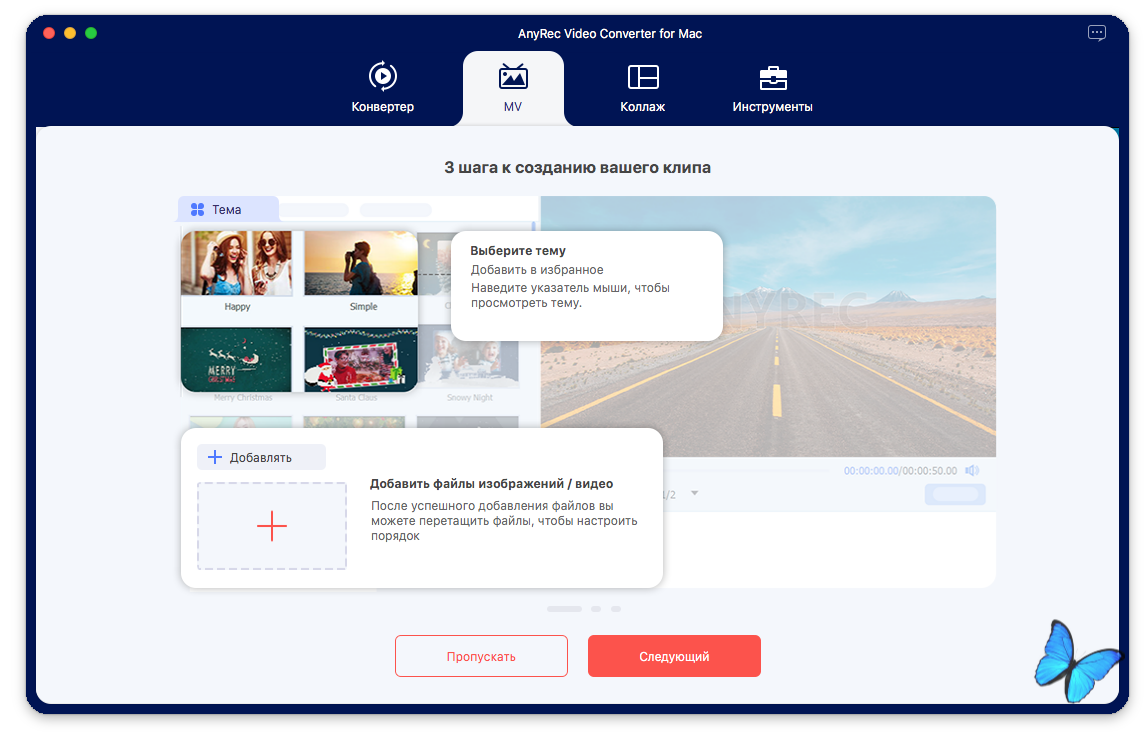Image resolution: width=1146 pixels, height=735 pixels.
Task: Select the Simple theme thumbnail
Action: [362, 264]
